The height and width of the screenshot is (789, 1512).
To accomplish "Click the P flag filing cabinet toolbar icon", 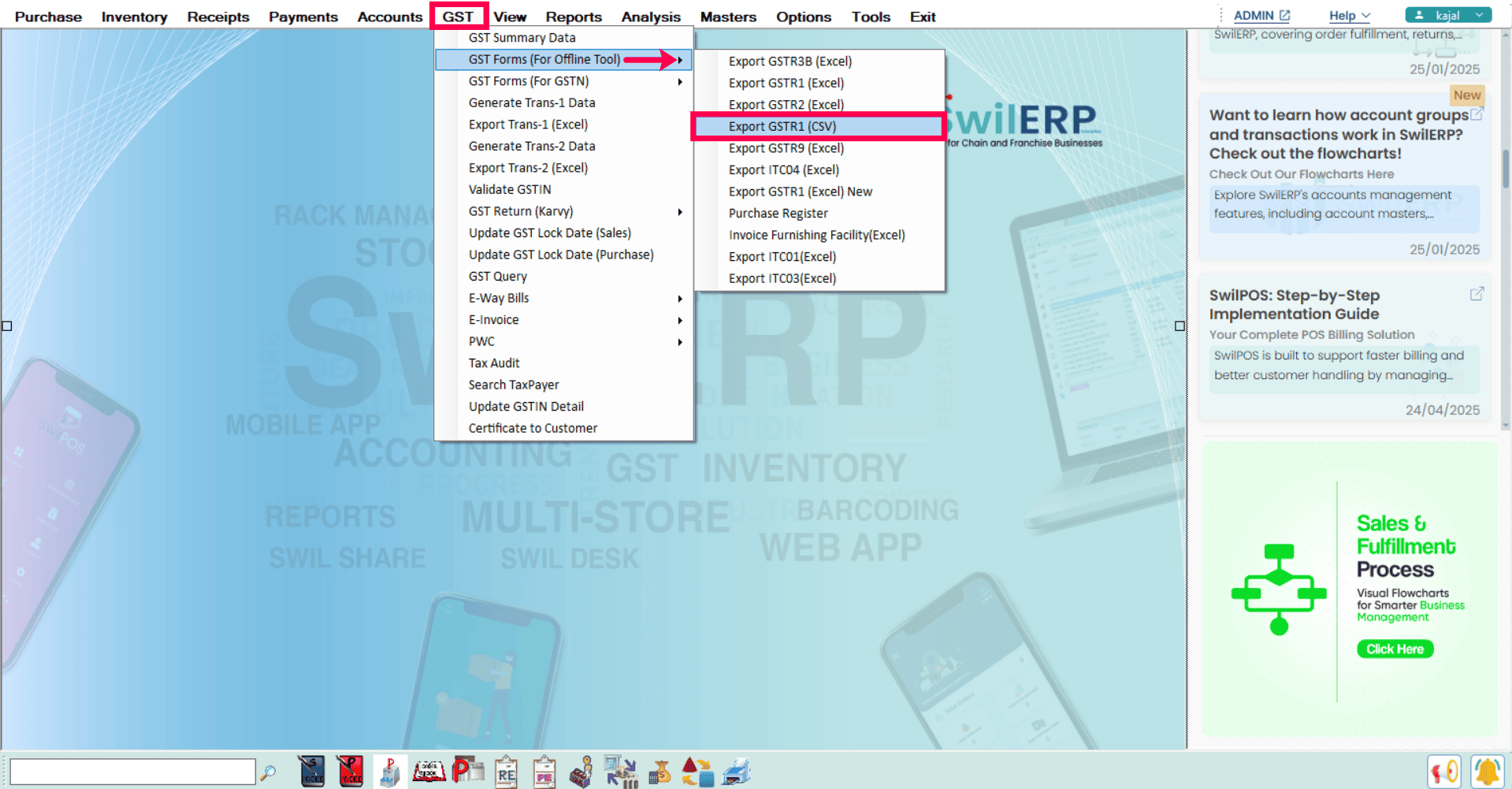I will [x=390, y=772].
